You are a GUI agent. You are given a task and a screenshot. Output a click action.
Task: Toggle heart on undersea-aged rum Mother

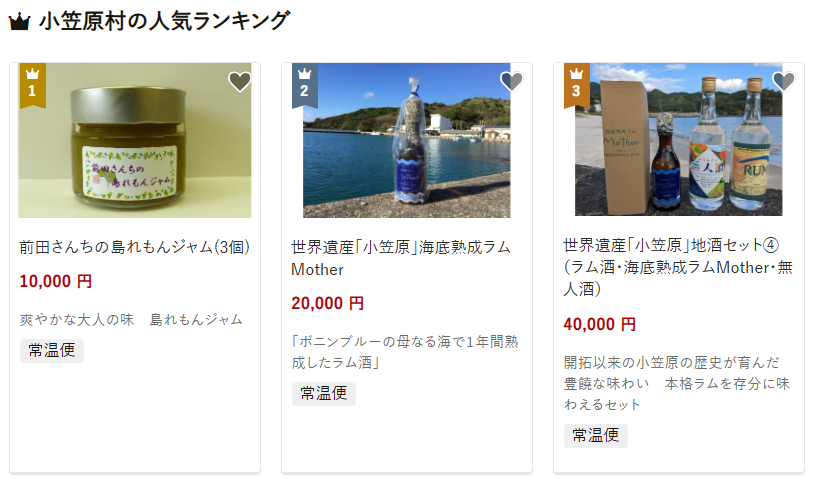pos(512,81)
